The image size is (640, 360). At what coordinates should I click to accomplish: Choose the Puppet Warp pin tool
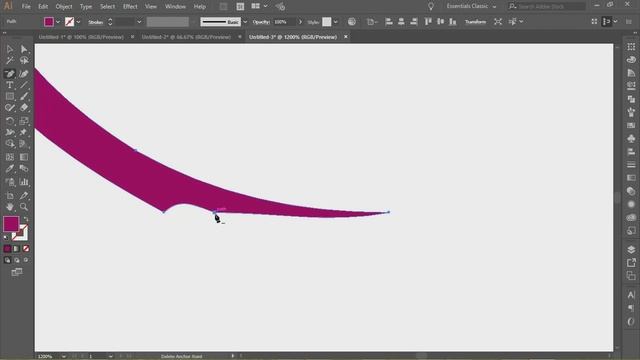24,132
